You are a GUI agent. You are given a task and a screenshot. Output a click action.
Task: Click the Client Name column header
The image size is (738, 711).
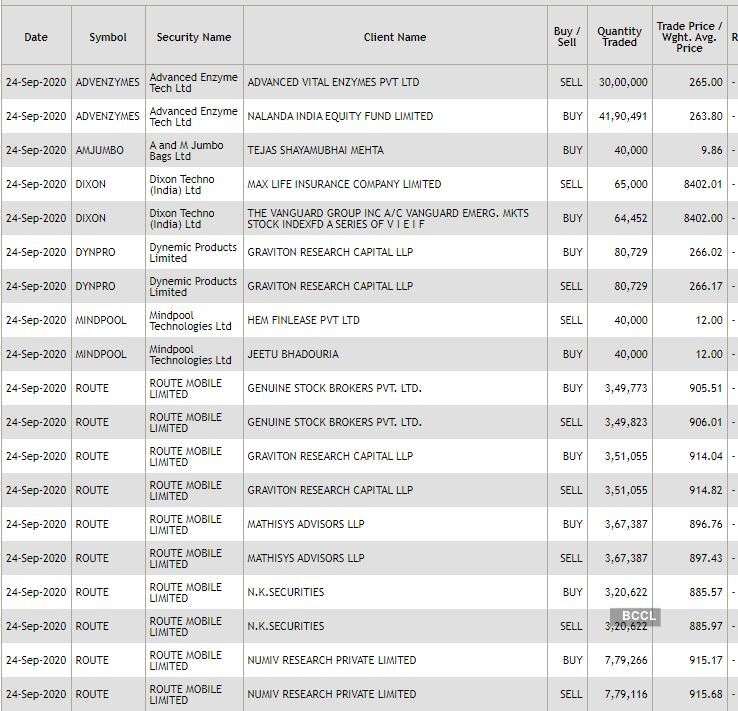(395, 37)
